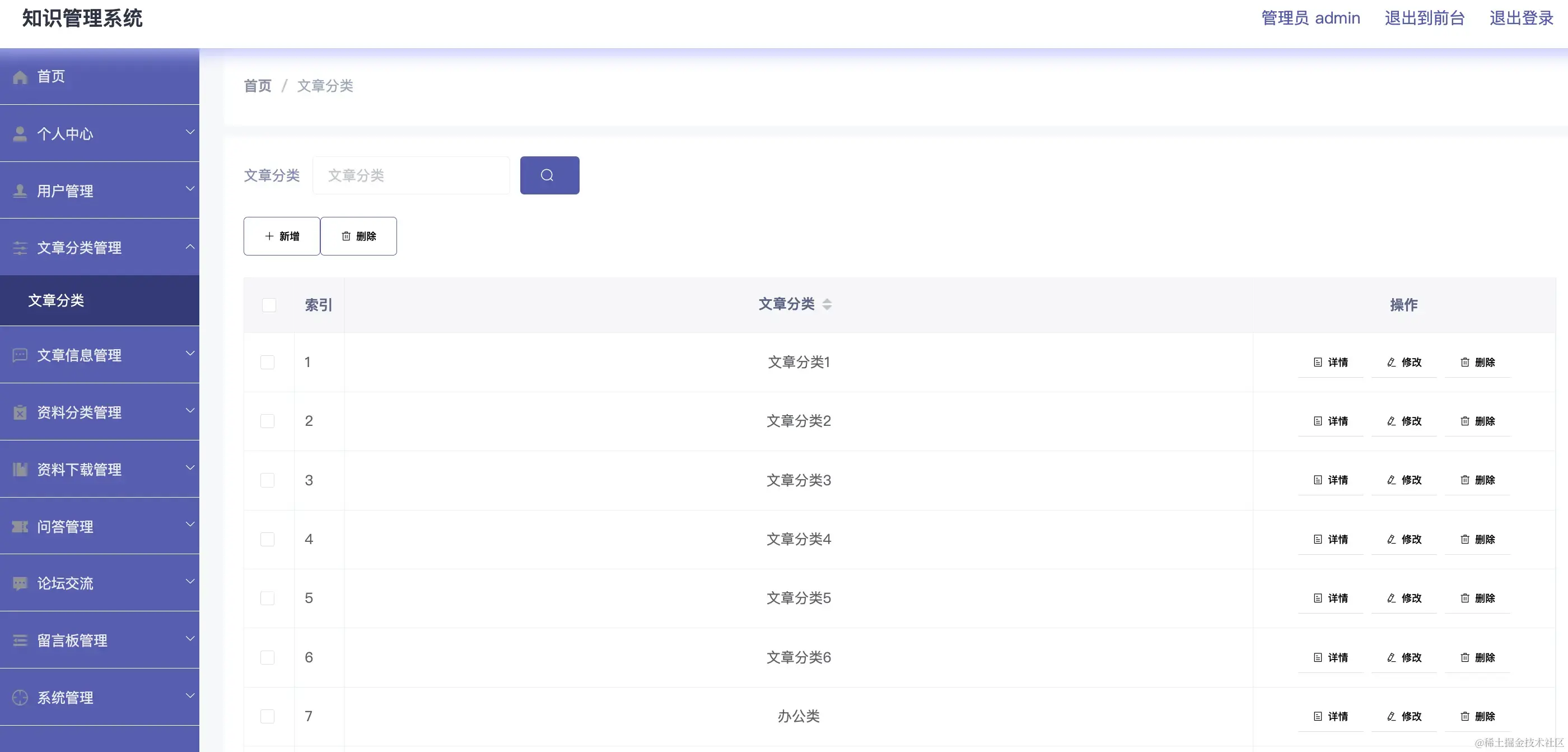Check the checkbox for row 2

(268, 421)
